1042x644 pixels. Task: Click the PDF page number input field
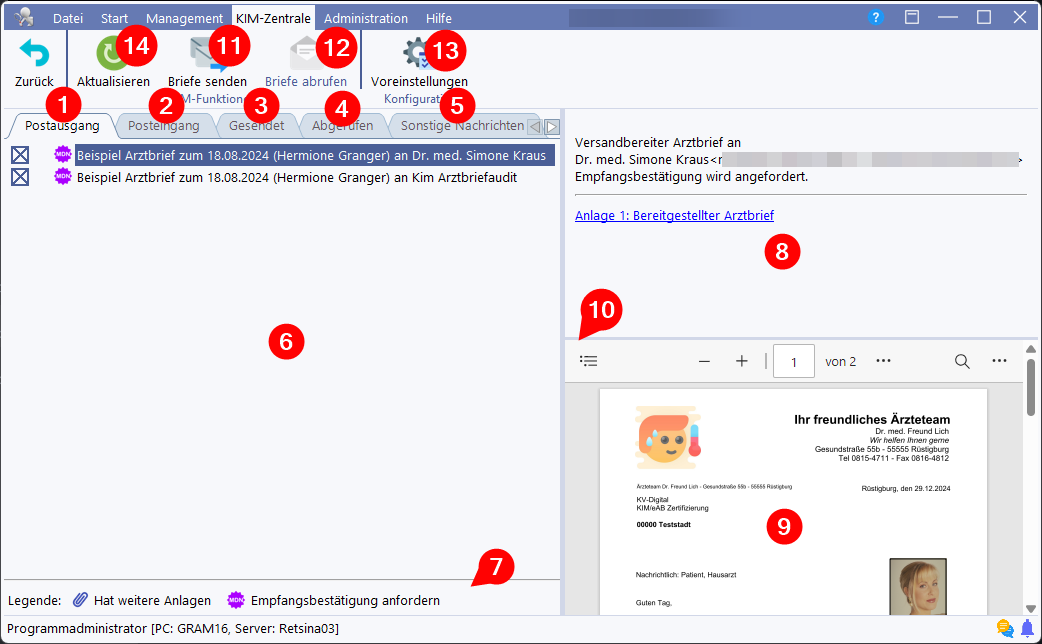(793, 361)
